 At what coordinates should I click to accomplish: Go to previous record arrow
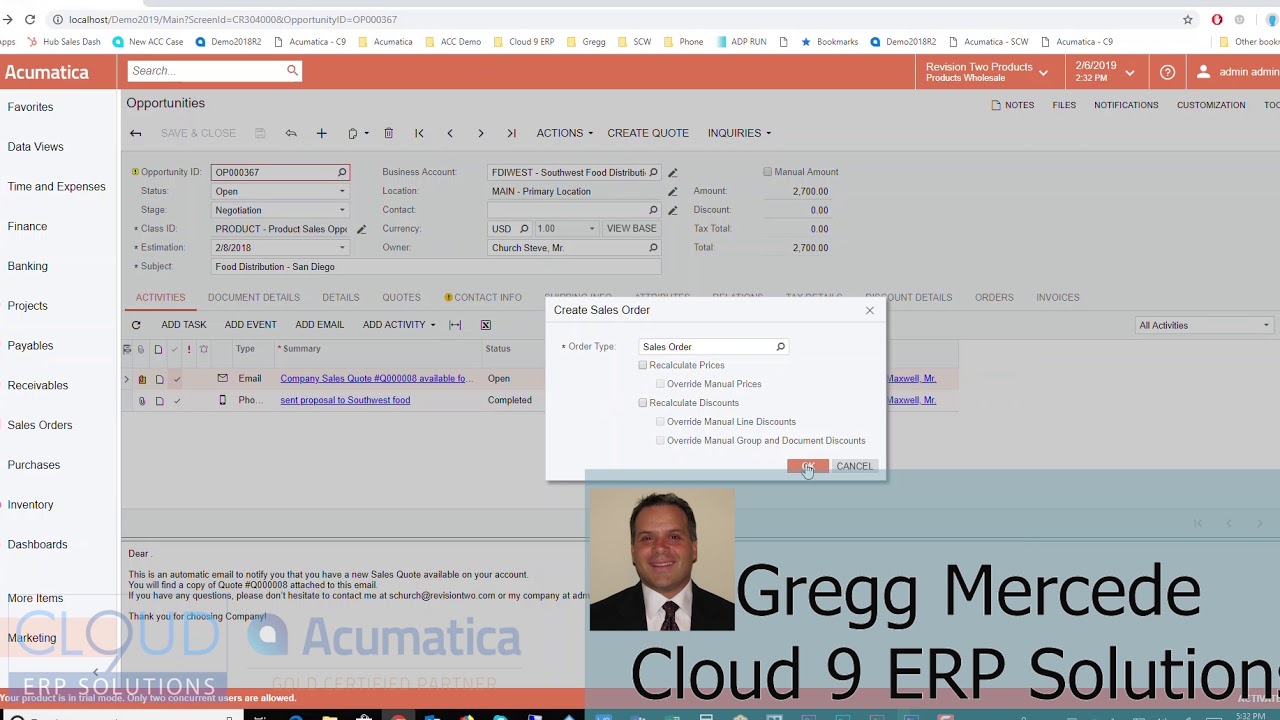[x=450, y=133]
